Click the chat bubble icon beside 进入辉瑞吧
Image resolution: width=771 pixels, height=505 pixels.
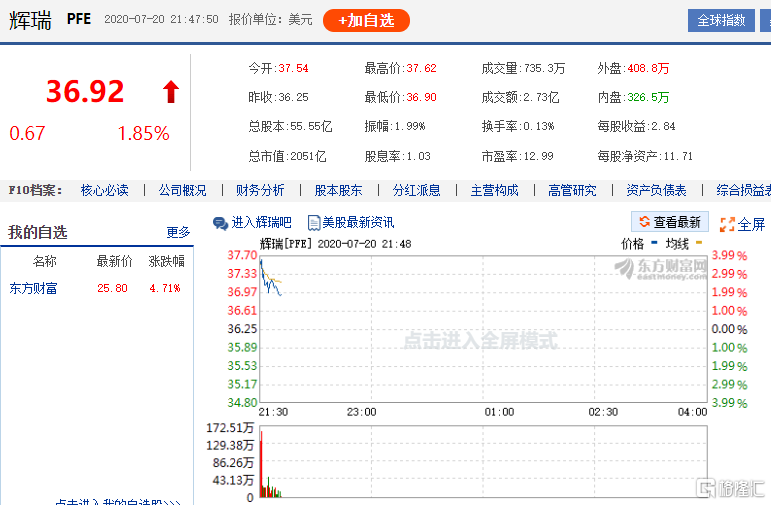[220, 223]
